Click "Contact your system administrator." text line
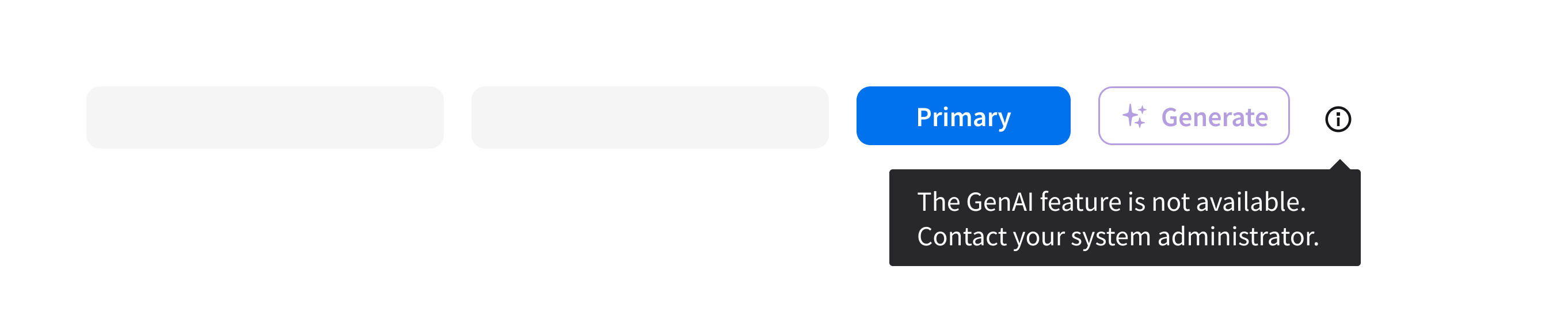 1117,236
